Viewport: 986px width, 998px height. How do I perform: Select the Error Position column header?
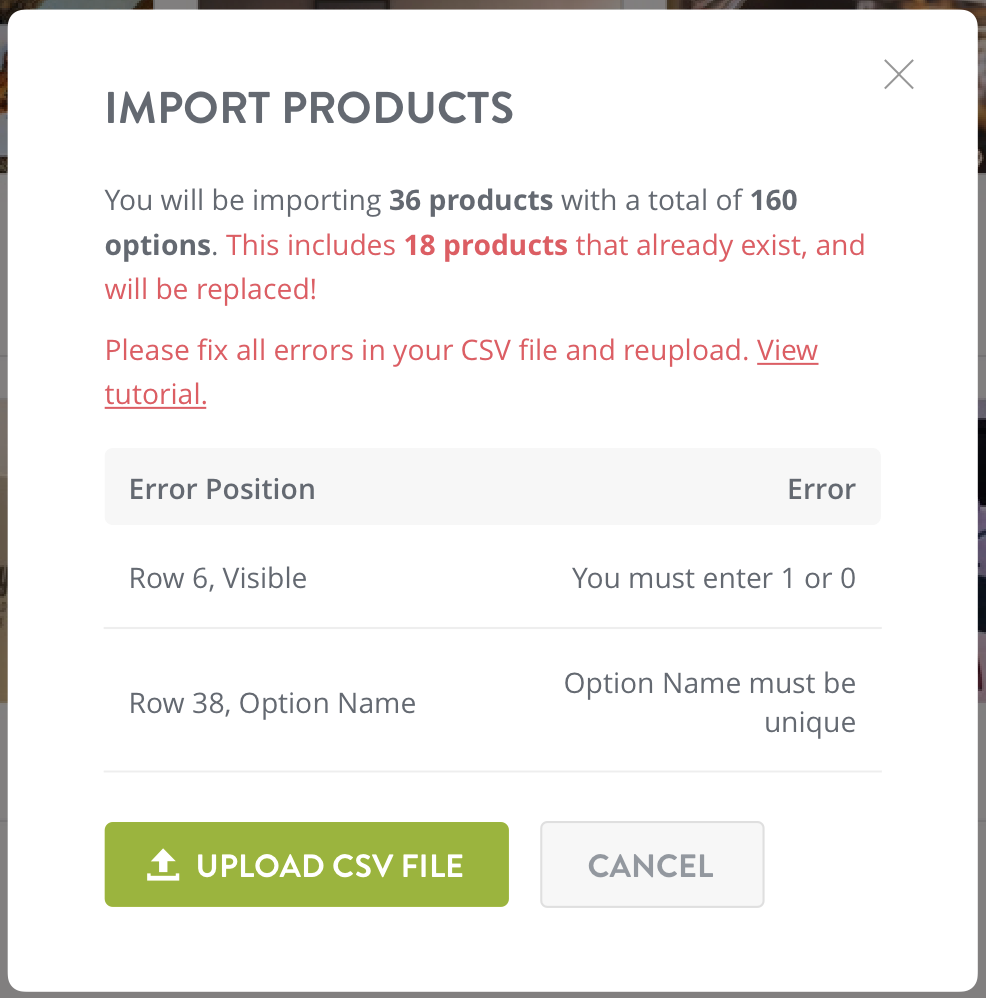(x=222, y=488)
